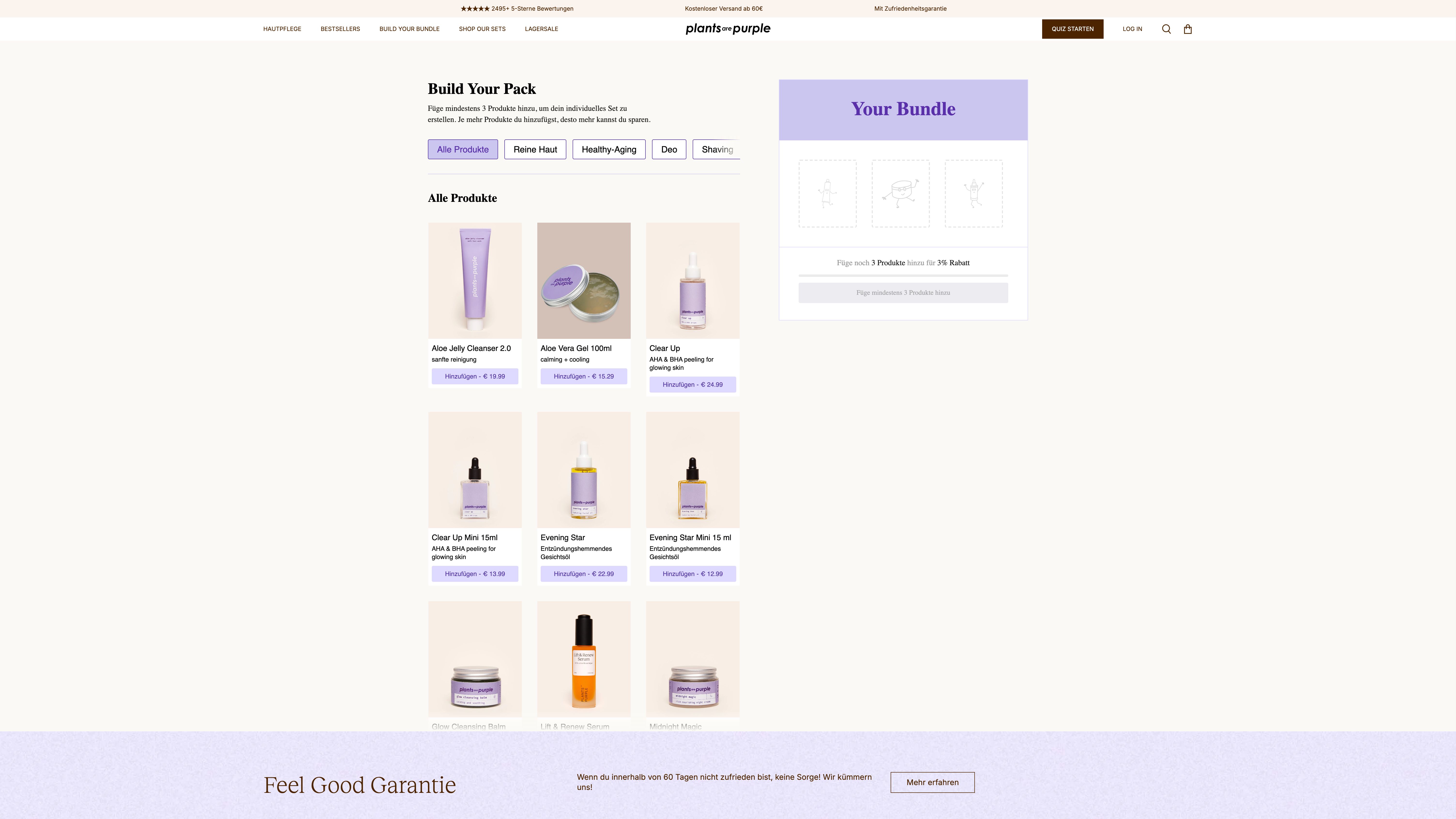
Task: Open Evening Star oil product image
Action: pos(584,470)
